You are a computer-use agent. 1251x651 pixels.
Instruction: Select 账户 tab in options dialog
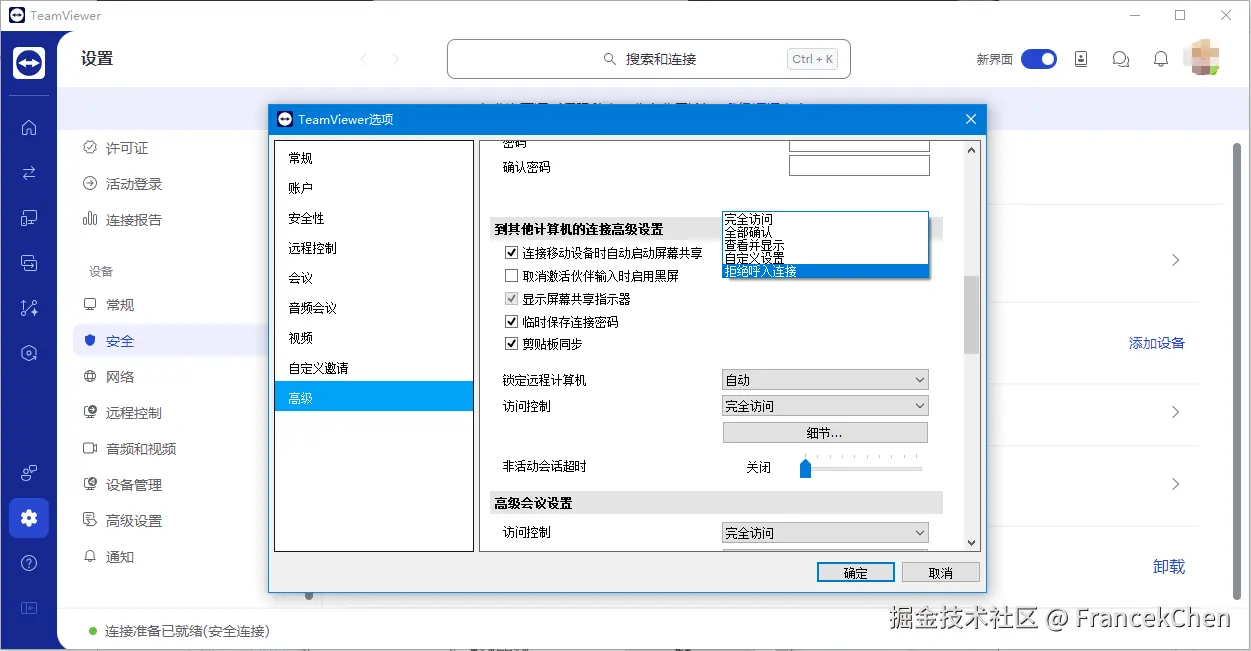(373, 188)
